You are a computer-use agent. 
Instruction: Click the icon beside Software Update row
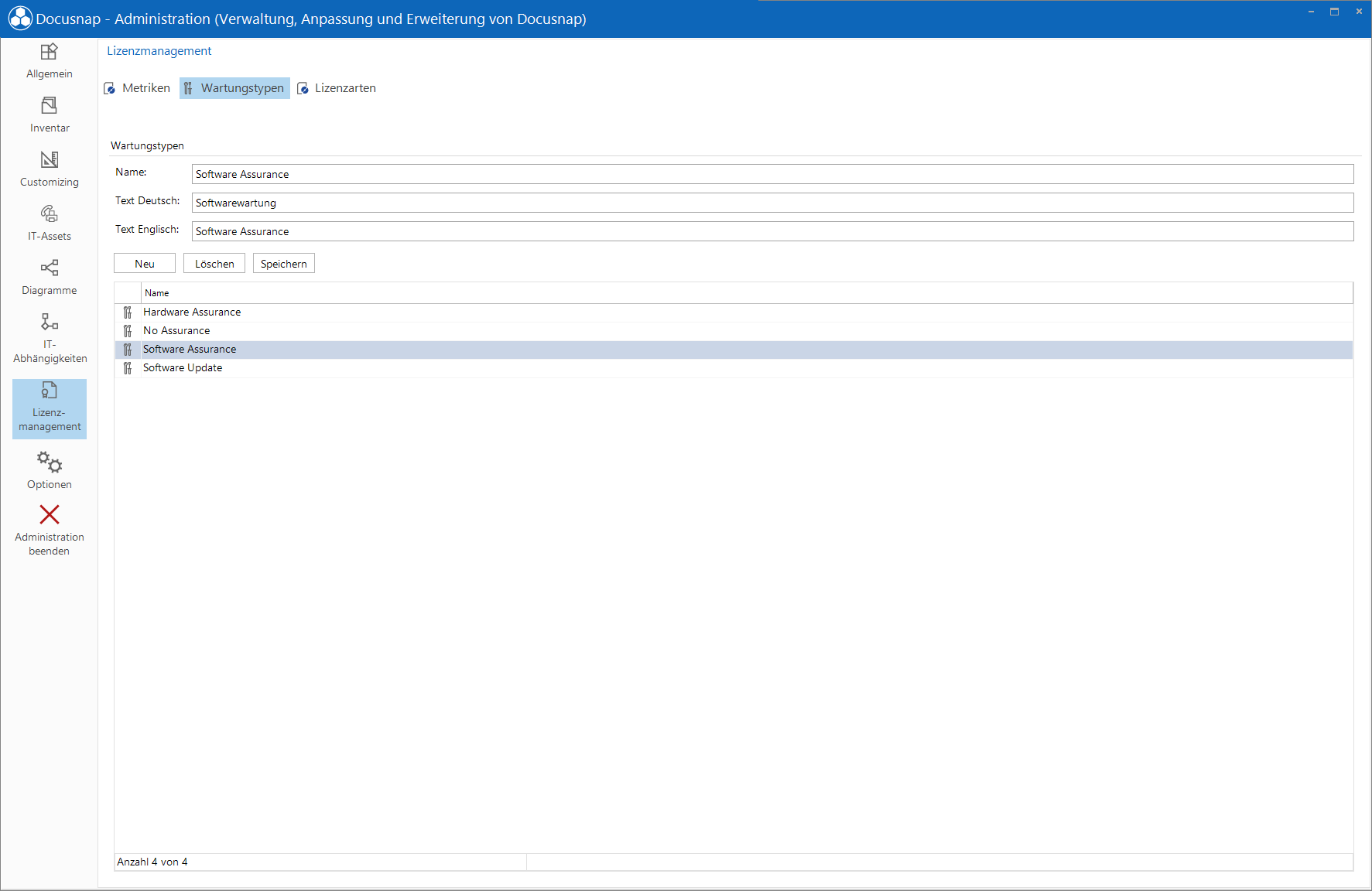pos(128,368)
